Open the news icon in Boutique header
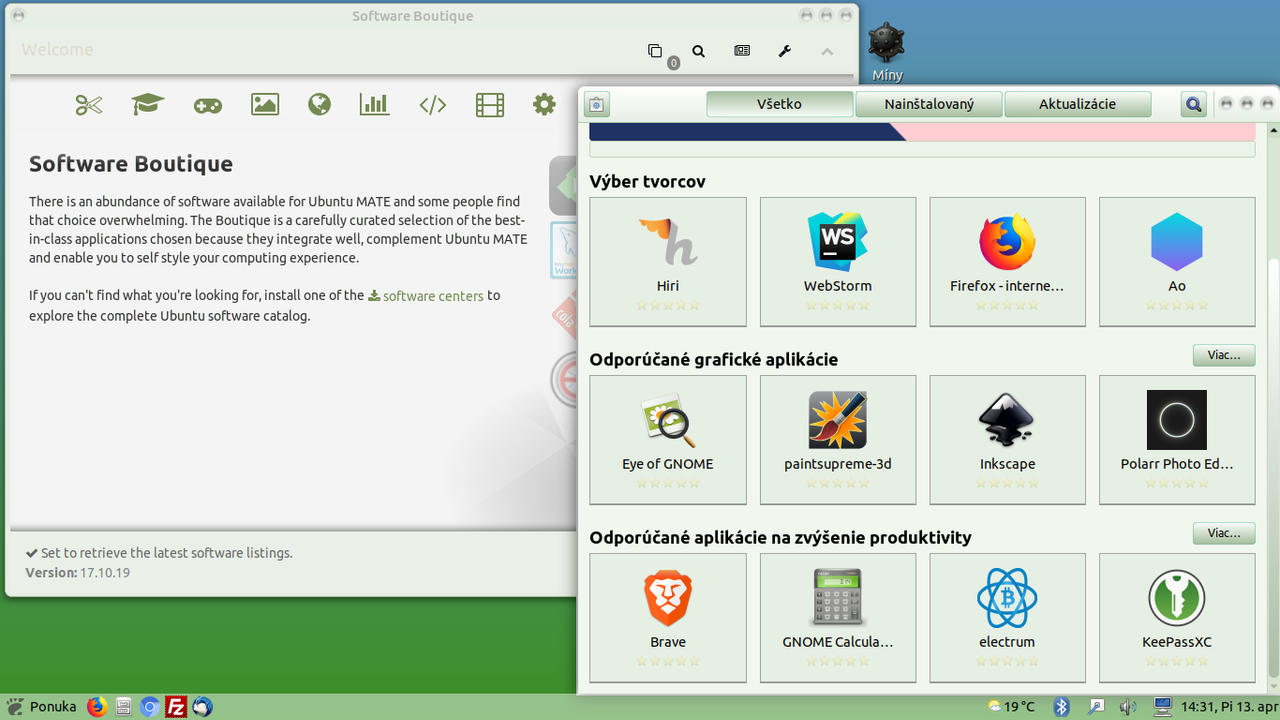Viewport: 1280px width, 720px height. point(742,50)
